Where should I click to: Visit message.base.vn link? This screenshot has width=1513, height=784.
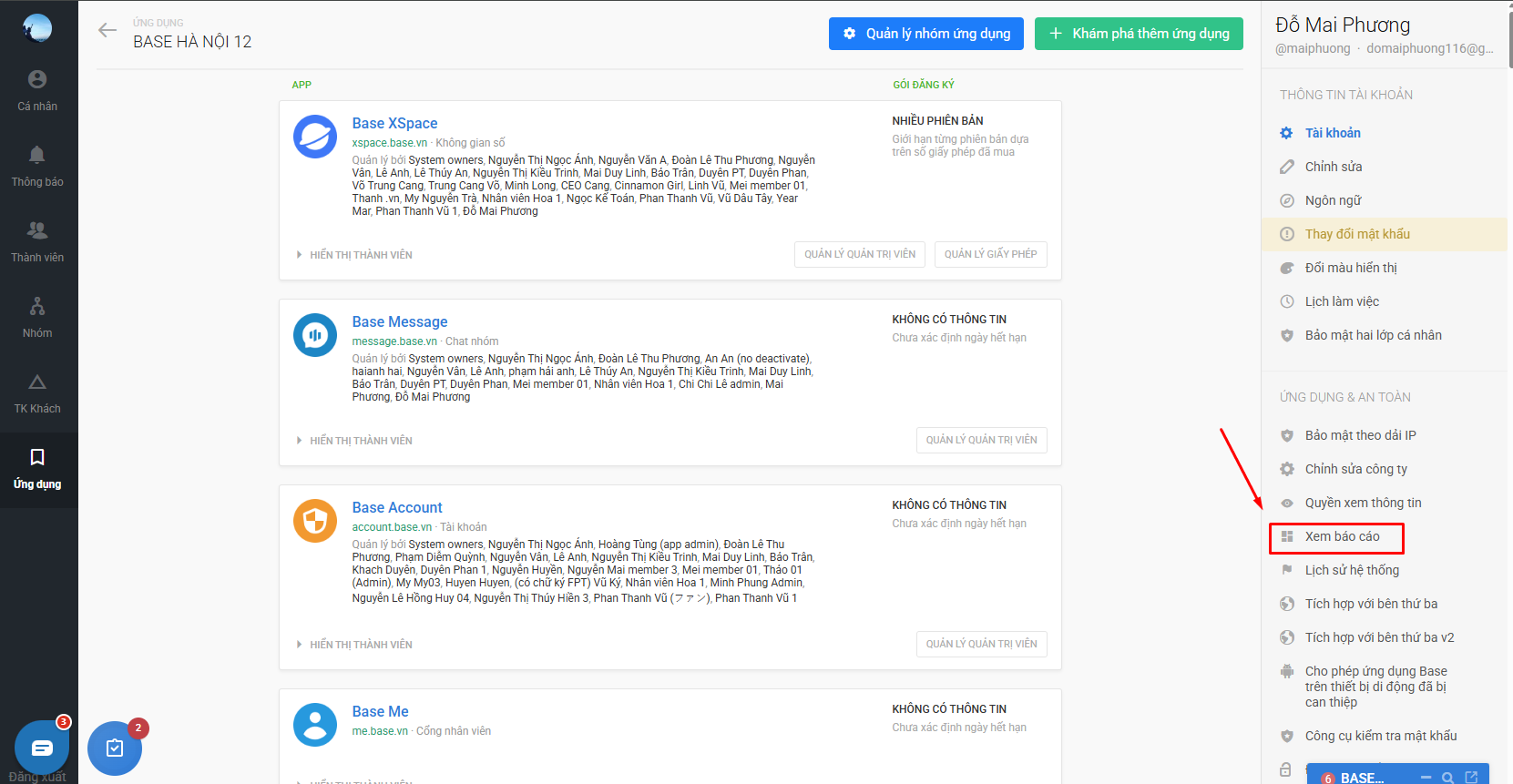pos(394,341)
